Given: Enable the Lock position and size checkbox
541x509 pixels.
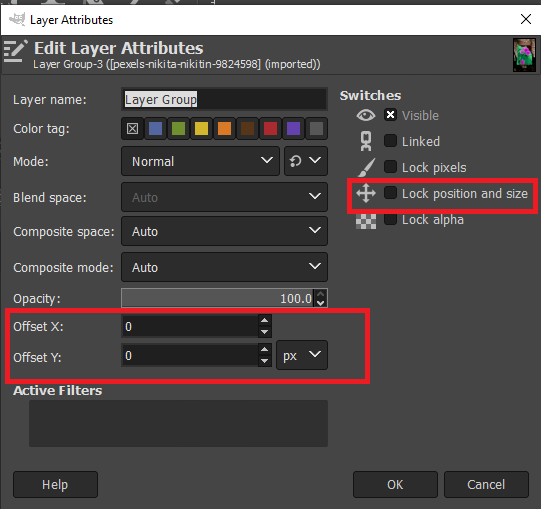Looking at the screenshot, I should [x=390, y=193].
